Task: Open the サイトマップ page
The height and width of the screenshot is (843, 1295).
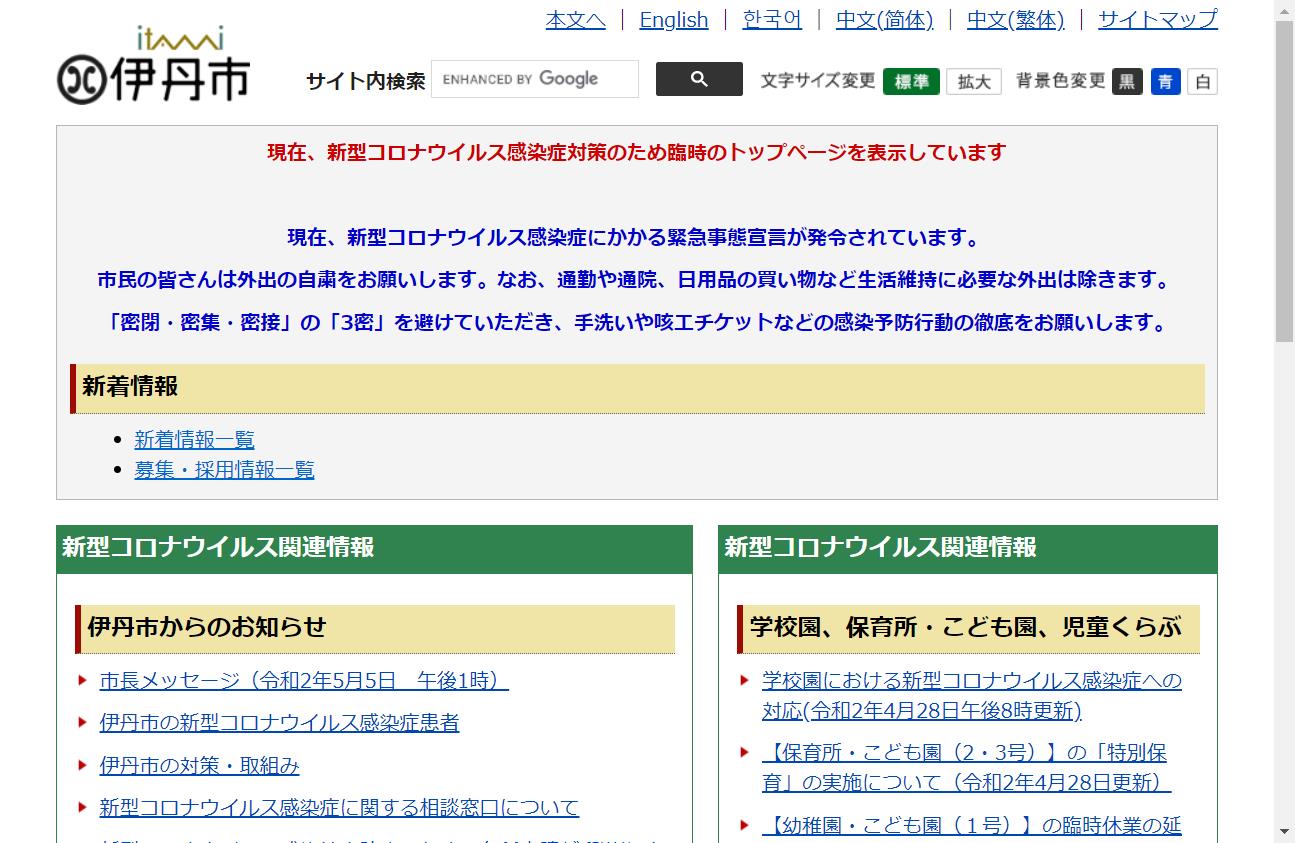Action: click(1157, 20)
